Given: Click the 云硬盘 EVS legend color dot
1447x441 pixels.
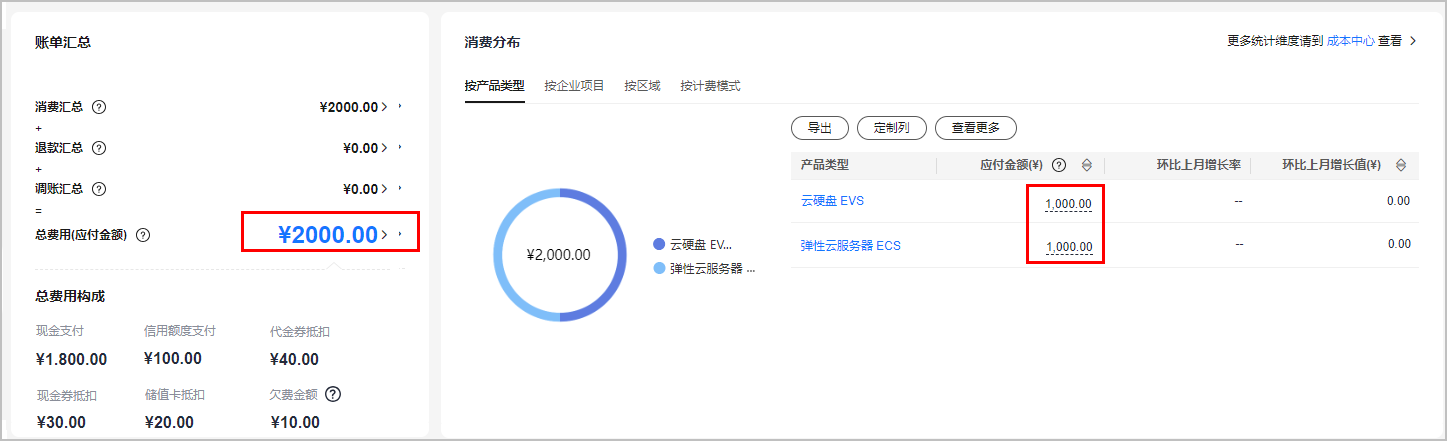Looking at the screenshot, I should coord(658,244).
